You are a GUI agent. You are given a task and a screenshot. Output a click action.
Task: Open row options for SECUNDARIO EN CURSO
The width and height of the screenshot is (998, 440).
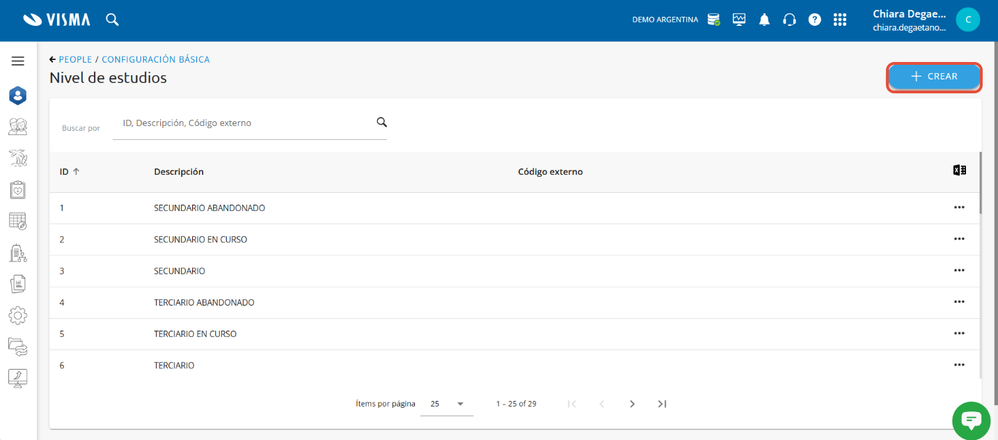959,239
